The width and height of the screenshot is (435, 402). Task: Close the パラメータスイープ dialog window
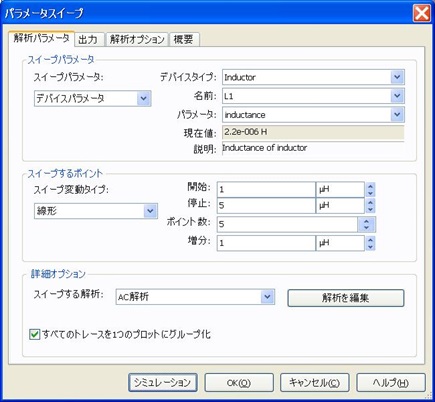click(422, 13)
